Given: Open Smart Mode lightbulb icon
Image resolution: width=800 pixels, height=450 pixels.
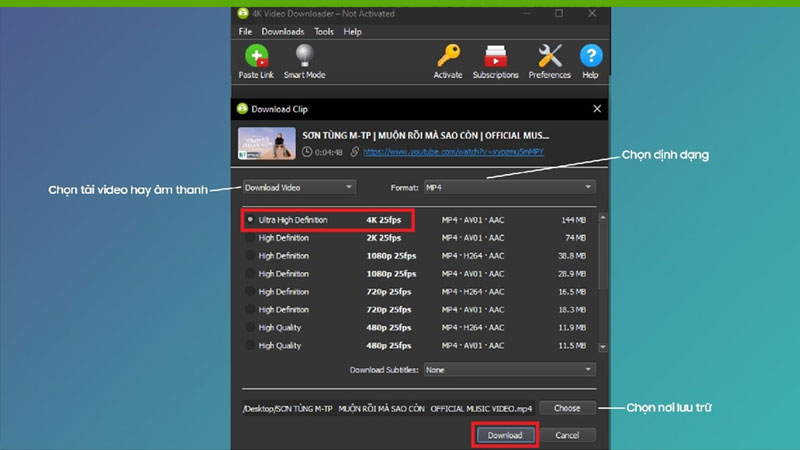Looking at the screenshot, I should pos(305,57).
